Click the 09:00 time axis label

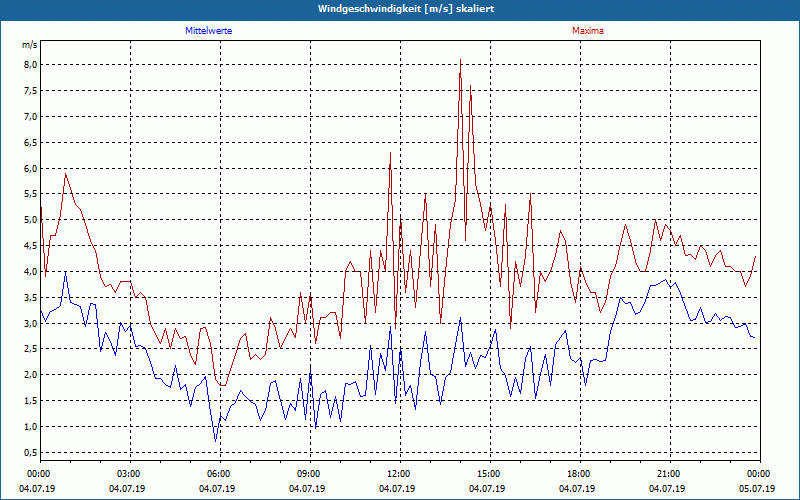pos(310,474)
